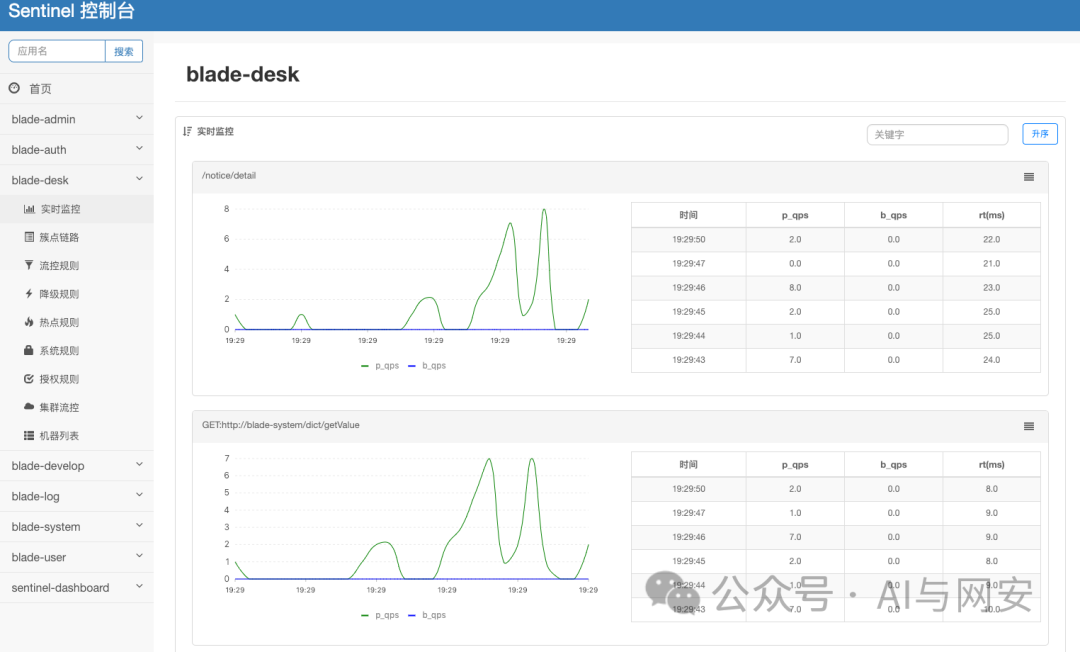Image resolution: width=1080 pixels, height=652 pixels.
Task: Toggle b_qps legend in the dict/getValue chart
Action: [427, 615]
